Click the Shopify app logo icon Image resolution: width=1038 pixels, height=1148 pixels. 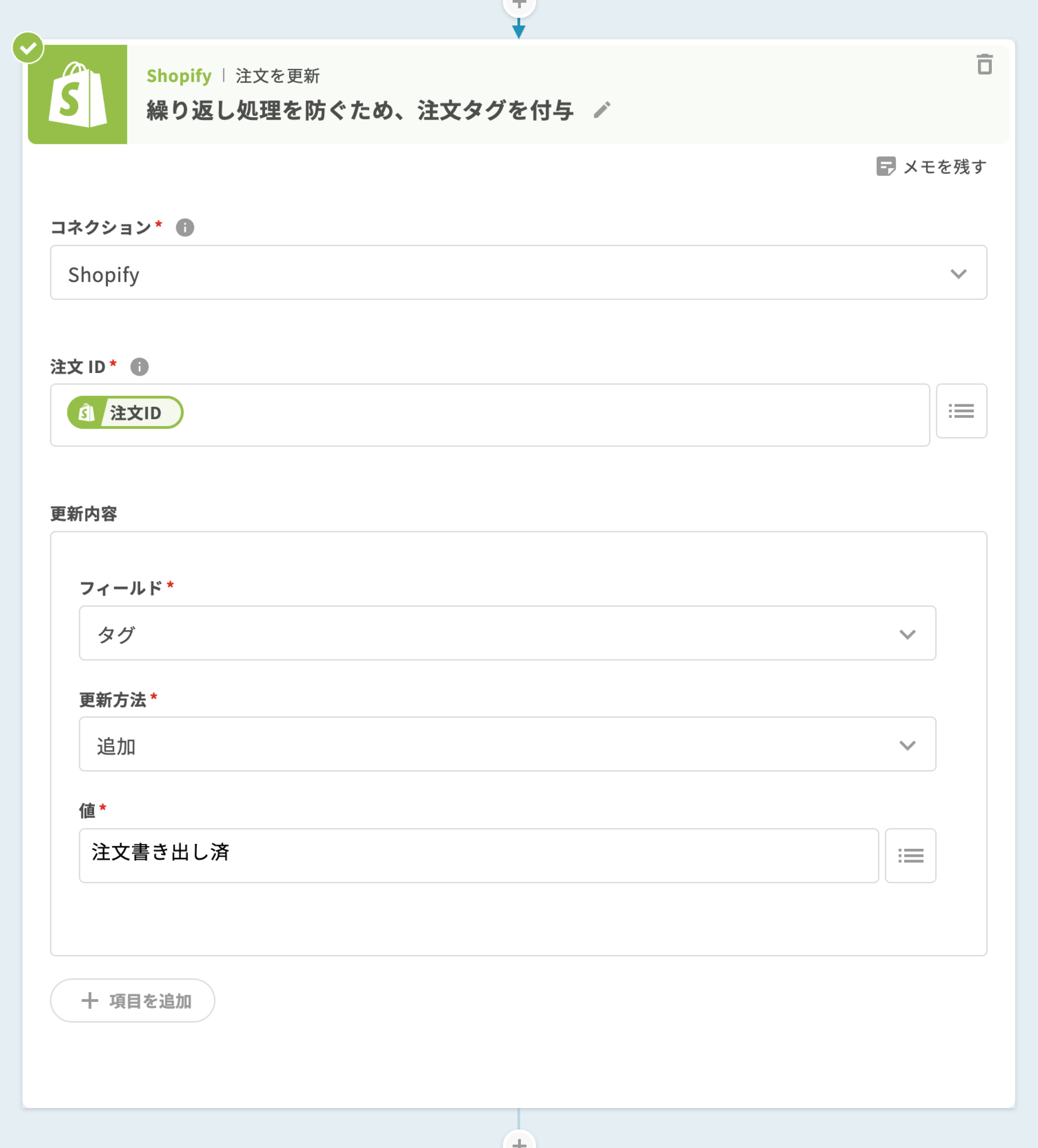coord(77,94)
